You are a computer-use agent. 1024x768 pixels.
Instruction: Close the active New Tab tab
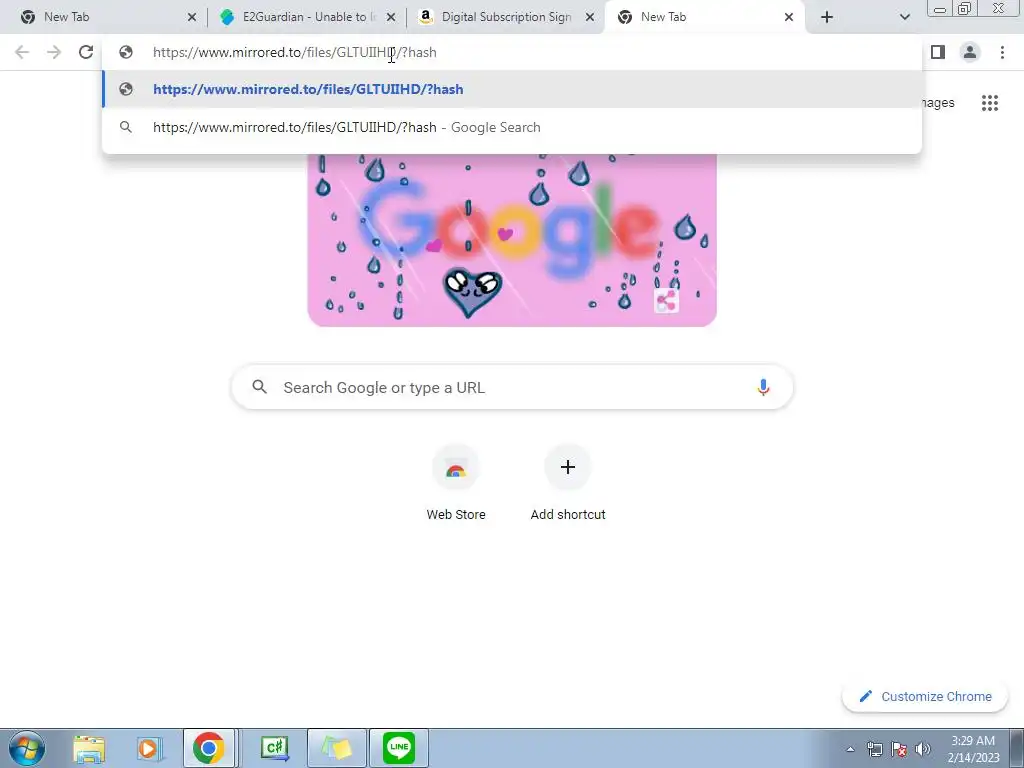pos(789,17)
